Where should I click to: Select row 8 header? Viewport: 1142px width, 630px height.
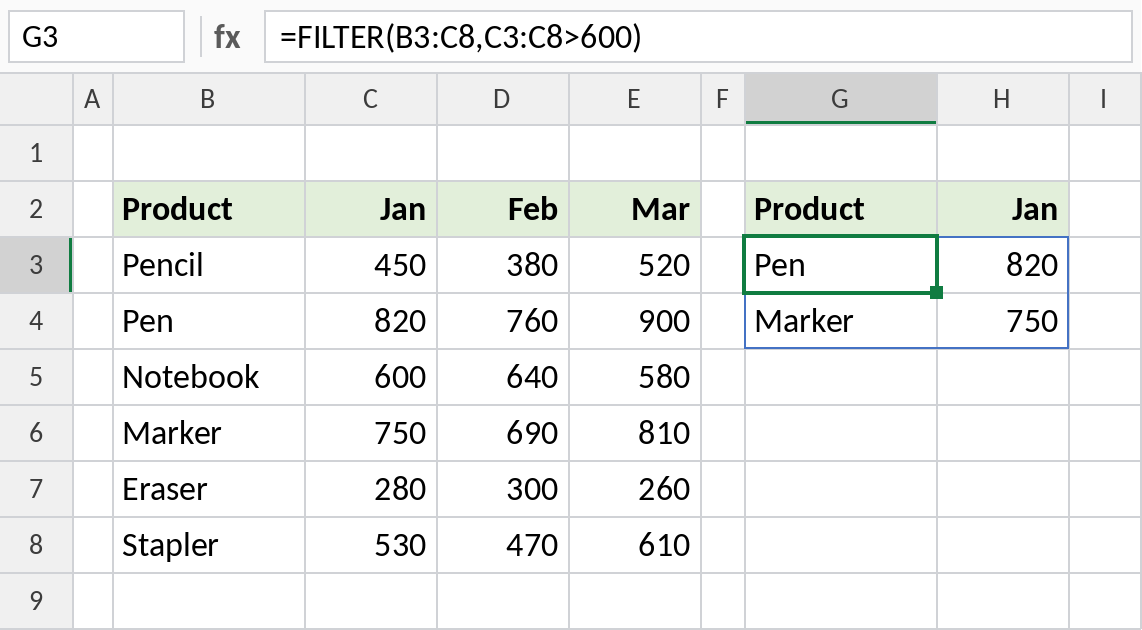36,546
